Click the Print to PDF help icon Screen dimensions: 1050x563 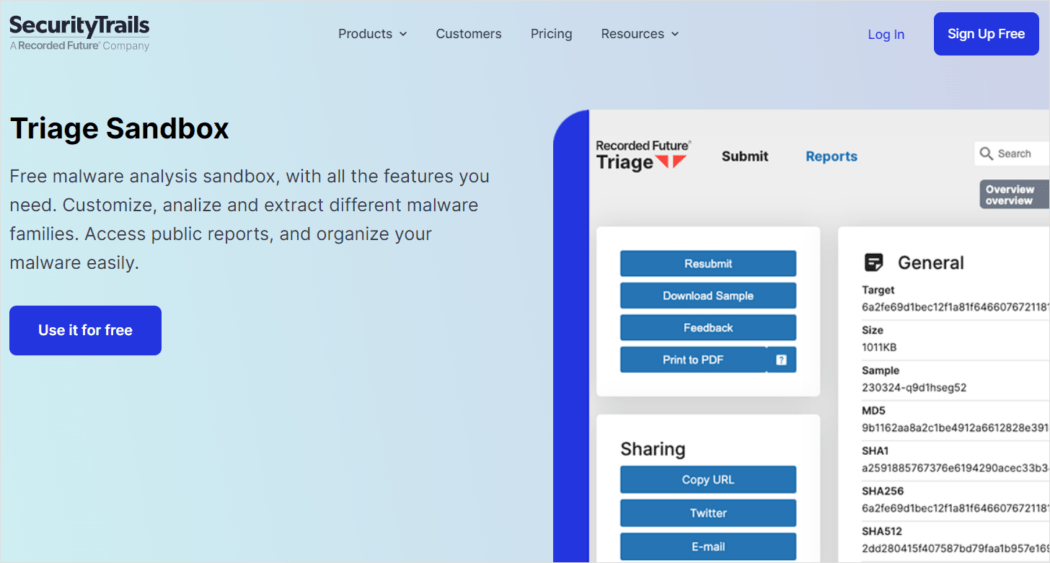[781, 360]
